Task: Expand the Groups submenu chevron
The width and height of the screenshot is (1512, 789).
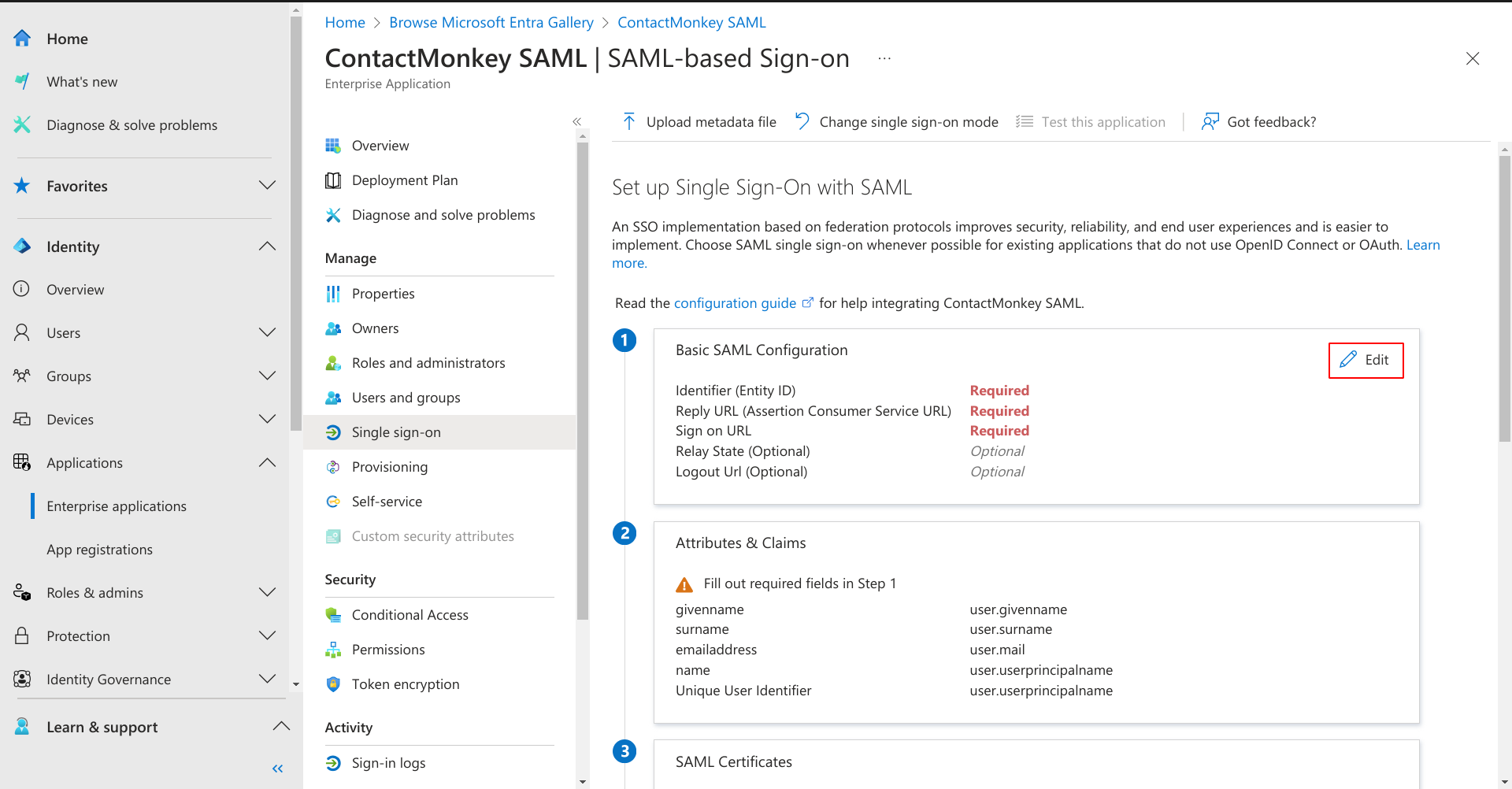Action: (268, 376)
